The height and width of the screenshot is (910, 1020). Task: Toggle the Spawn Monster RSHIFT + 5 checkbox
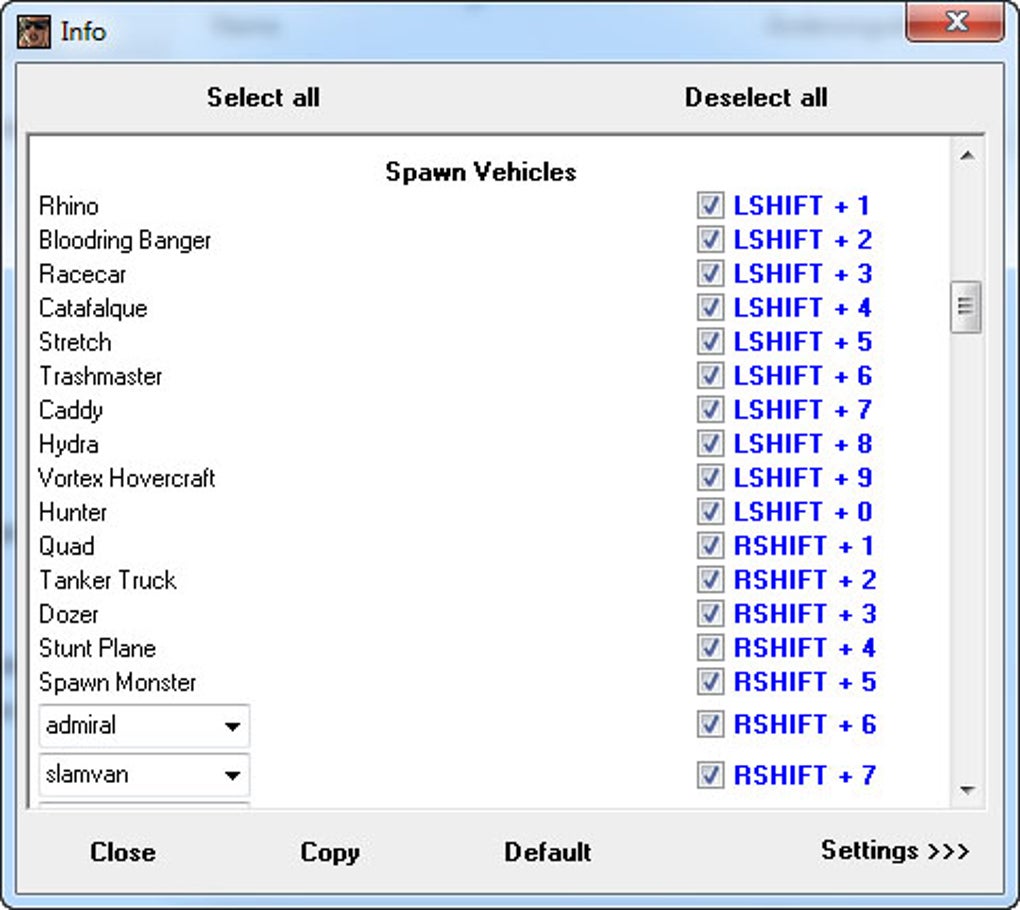tap(710, 682)
